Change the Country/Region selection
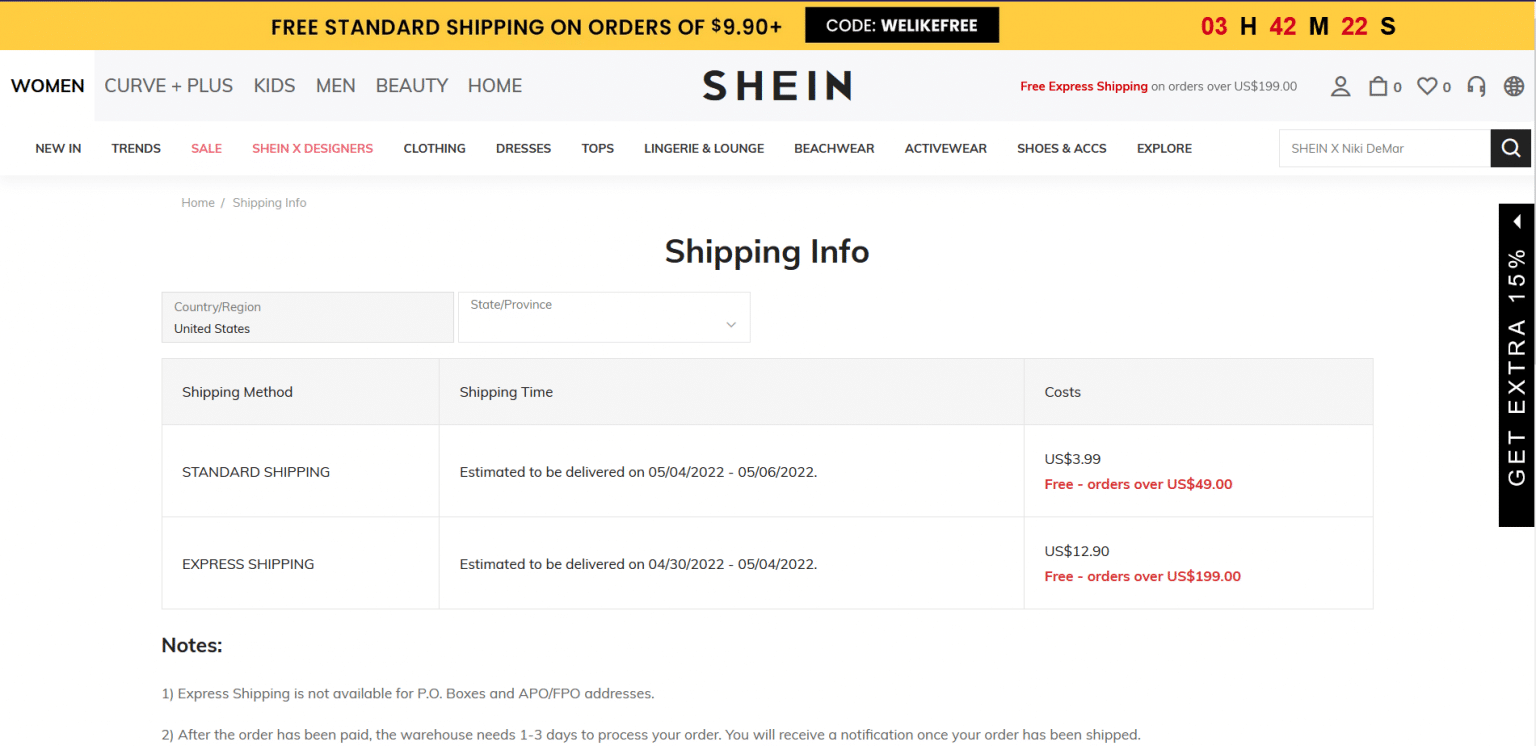Image resolution: width=1536 pixels, height=746 pixels. click(x=307, y=317)
